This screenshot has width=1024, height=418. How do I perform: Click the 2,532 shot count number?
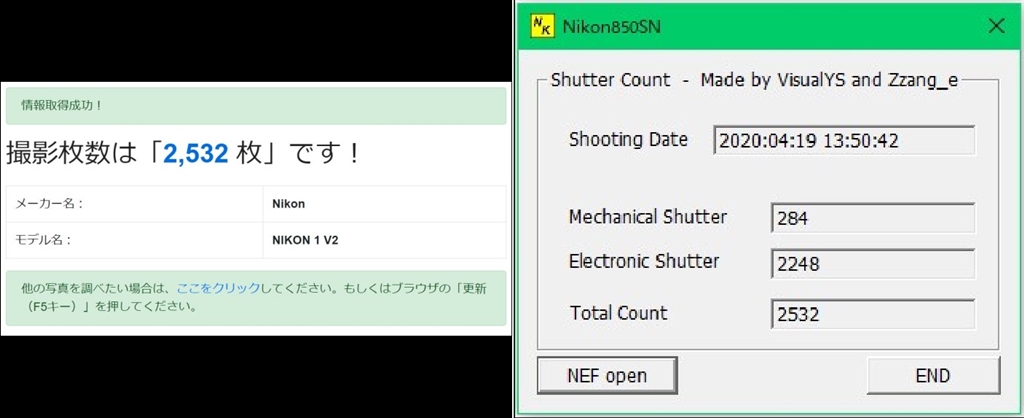click(195, 153)
